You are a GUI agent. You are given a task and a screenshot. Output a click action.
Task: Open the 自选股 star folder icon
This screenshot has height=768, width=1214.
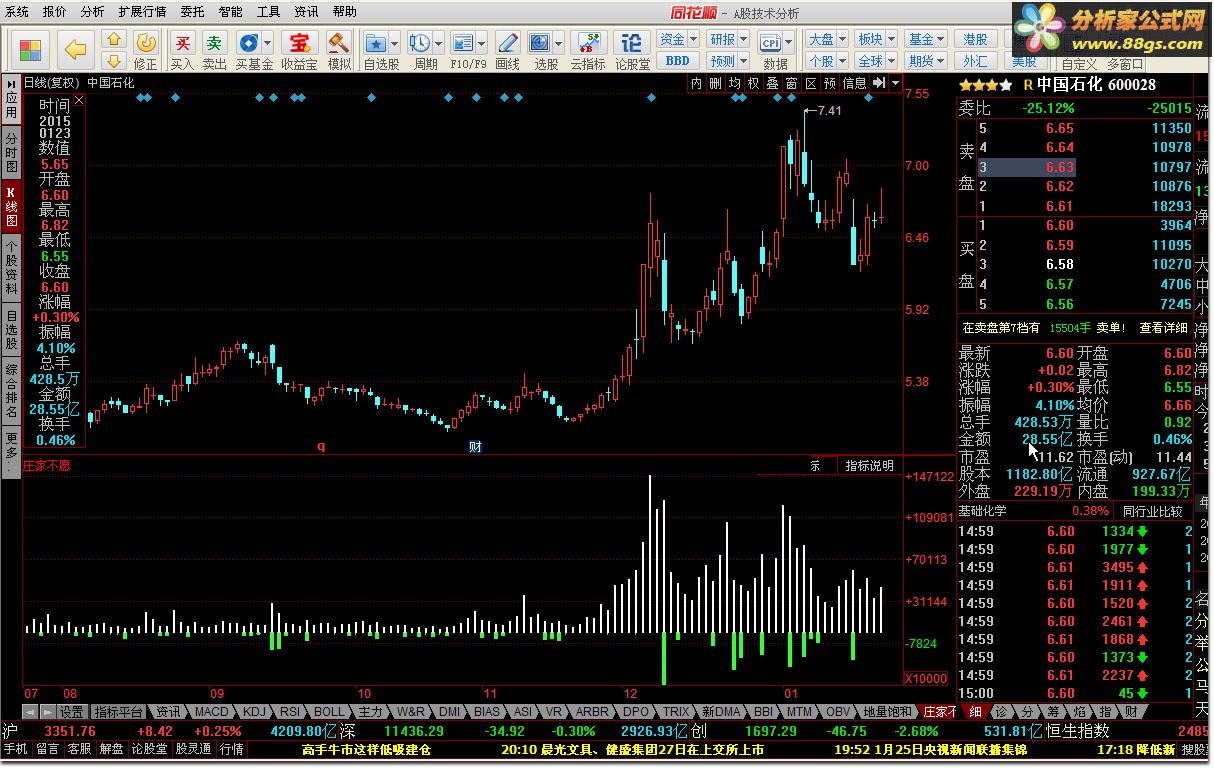(376, 43)
